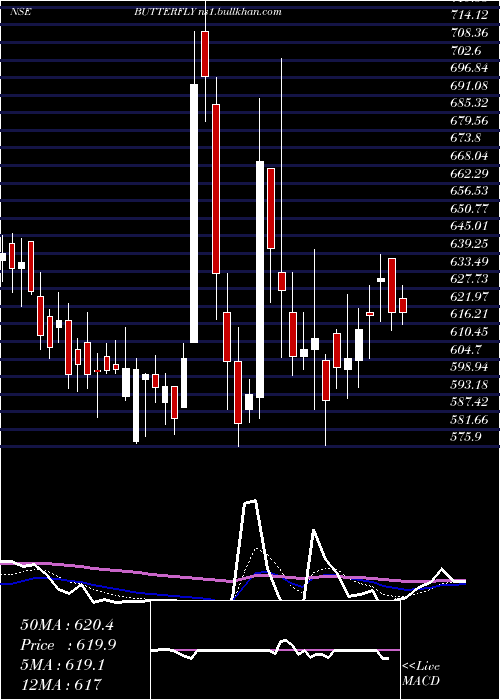This screenshot has width=500, height=700.
Task: Click the 616.21 price axis label
Action: point(468,314)
